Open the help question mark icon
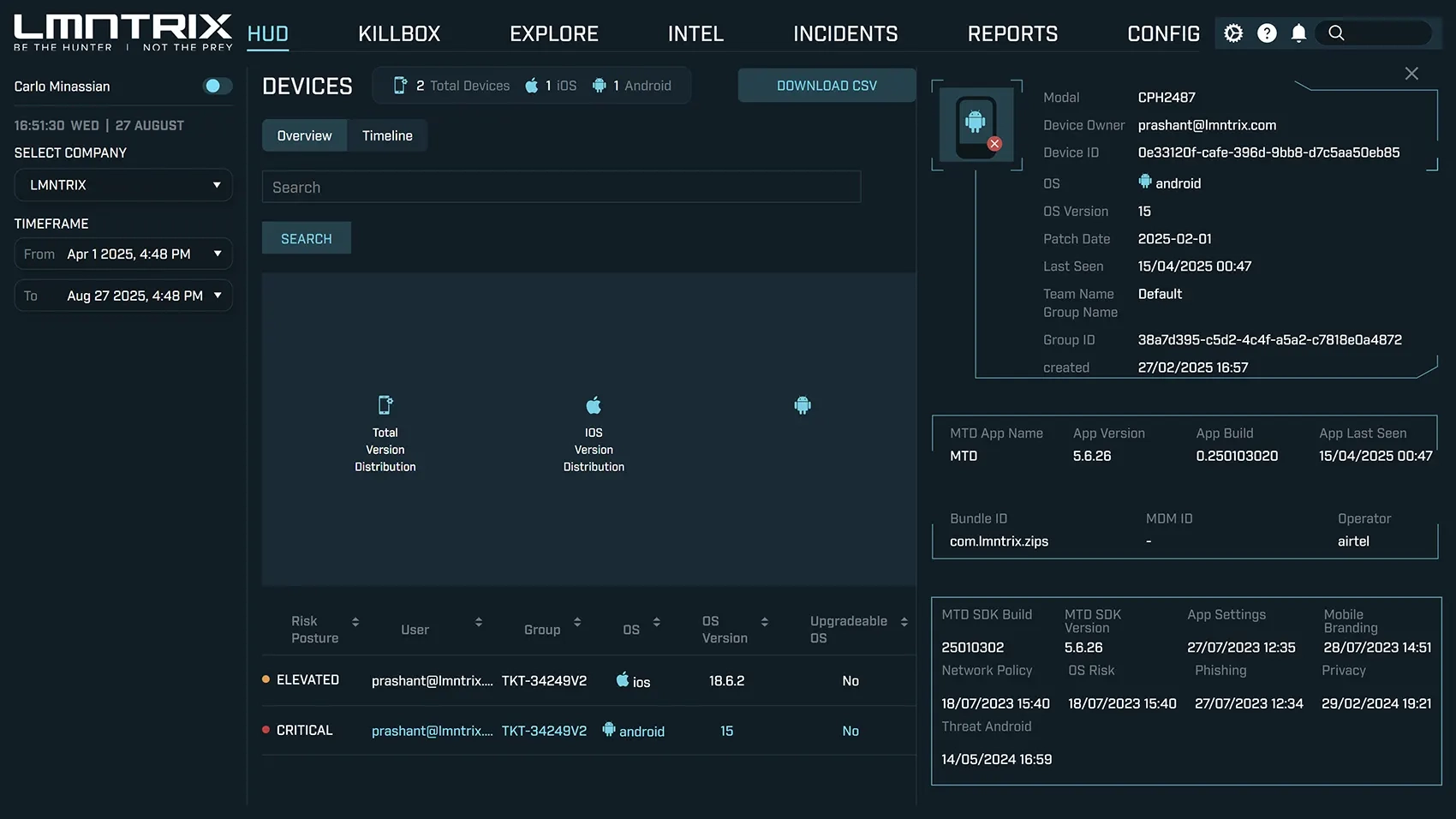 (1267, 33)
